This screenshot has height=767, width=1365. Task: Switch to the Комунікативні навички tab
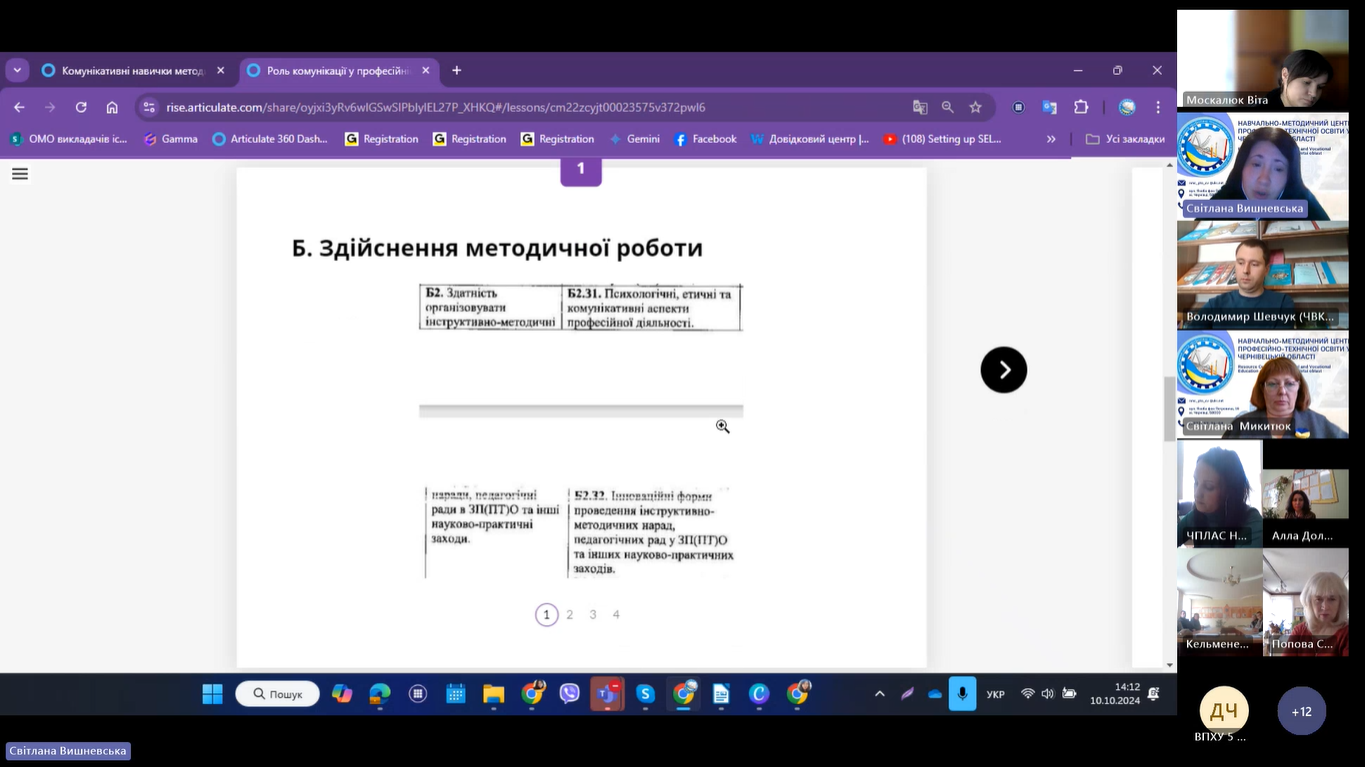click(130, 71)
